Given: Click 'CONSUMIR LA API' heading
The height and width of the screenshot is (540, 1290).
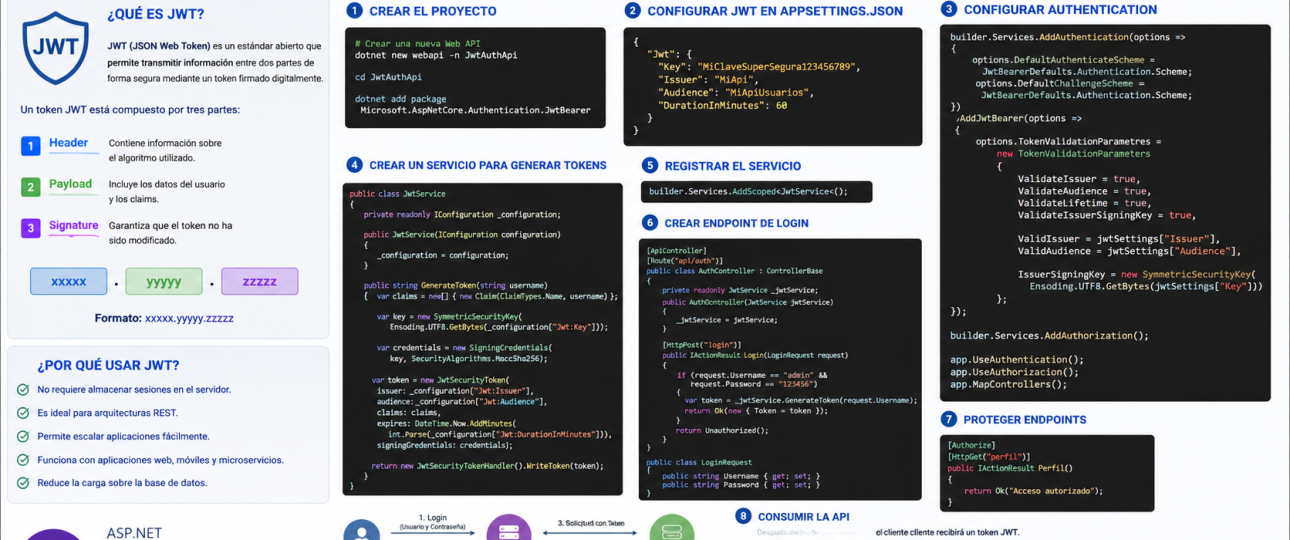Looking at the screenshot, I should pos(804,517).
